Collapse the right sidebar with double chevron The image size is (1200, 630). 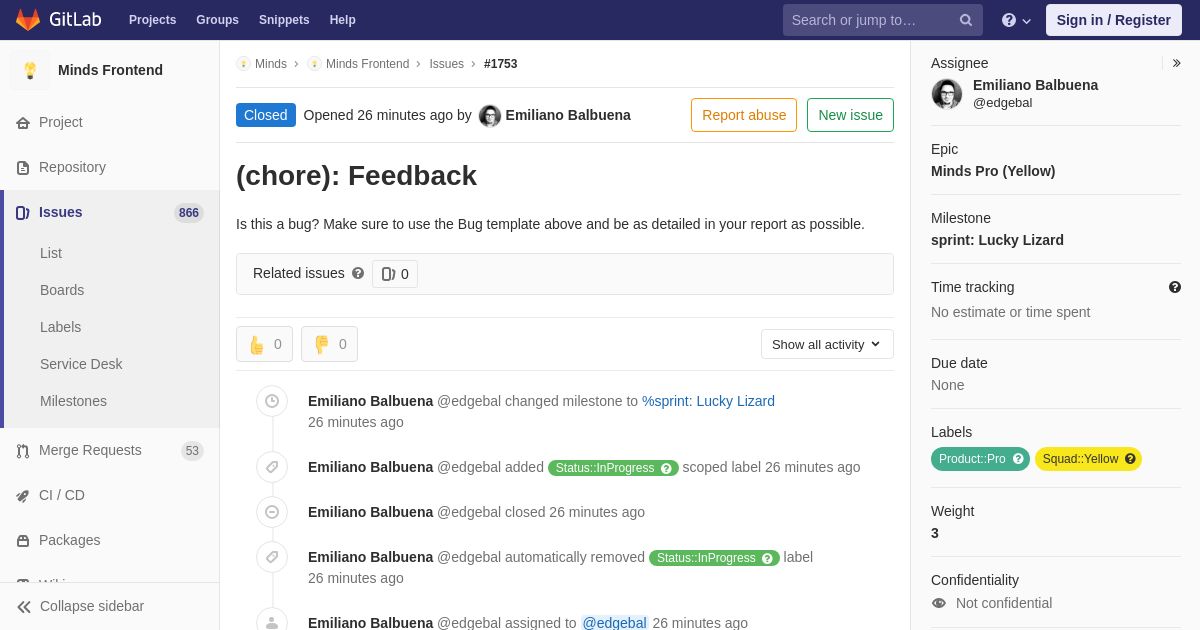[1176, 63]
